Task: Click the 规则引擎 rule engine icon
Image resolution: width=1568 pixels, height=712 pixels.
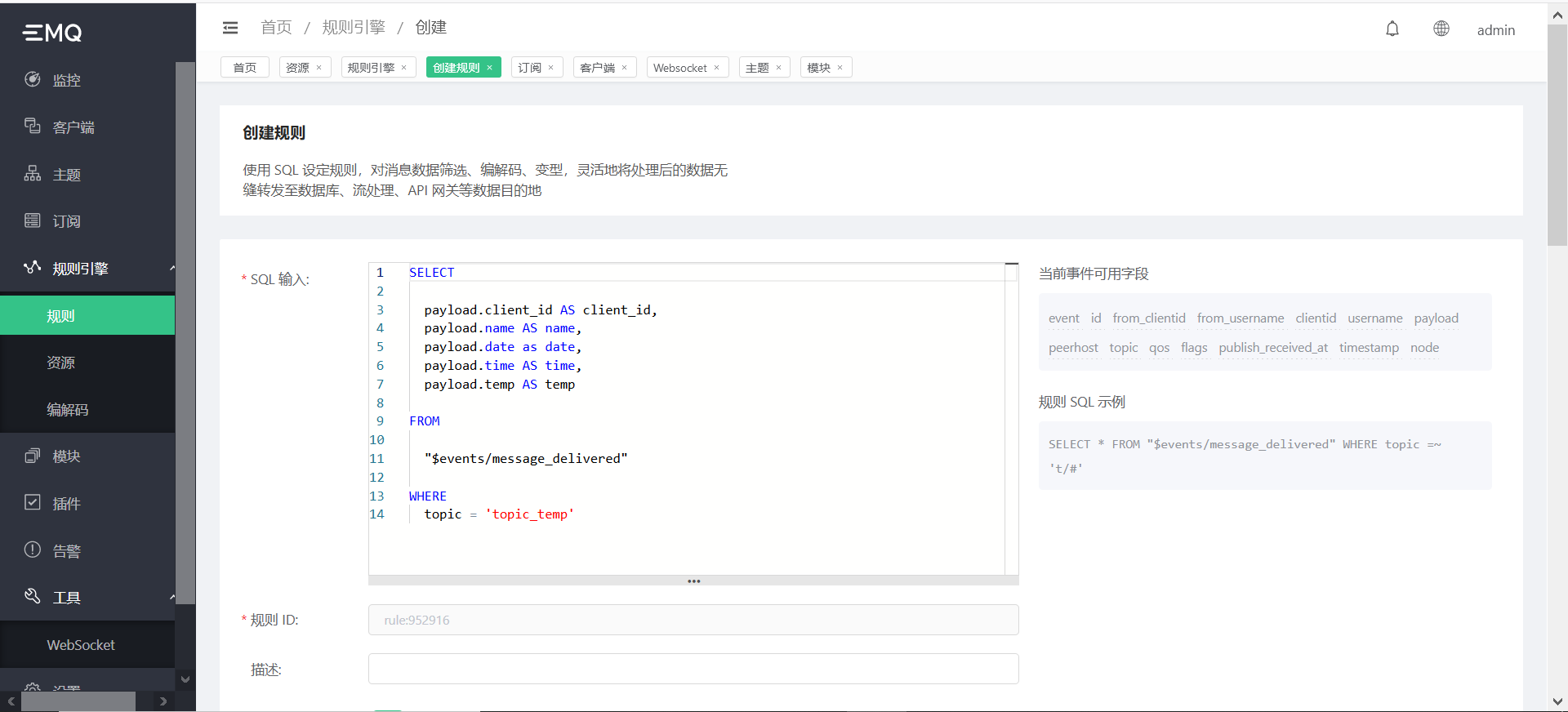Action: 33,267
